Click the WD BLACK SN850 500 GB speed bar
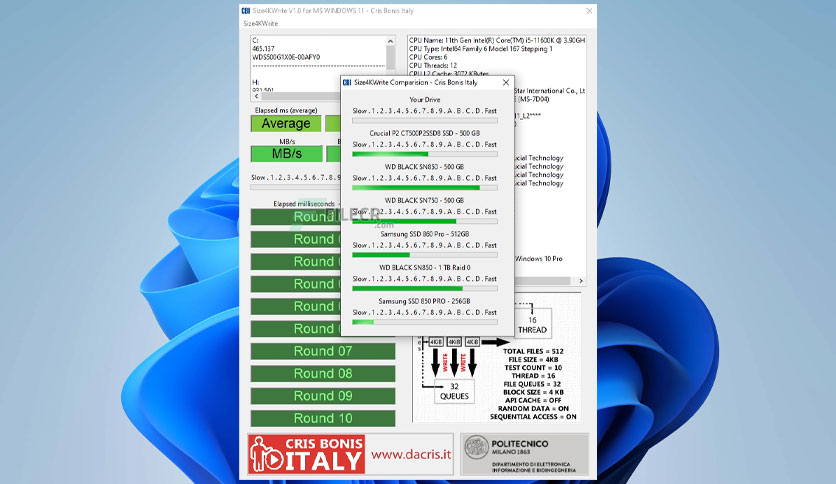 click(x=425, y=188)
